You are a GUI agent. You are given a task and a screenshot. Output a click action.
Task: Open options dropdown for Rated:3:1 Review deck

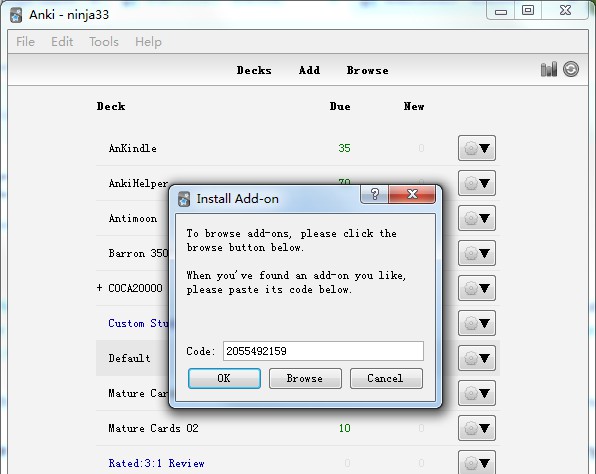pyautogui.click(x=477, y=462)
